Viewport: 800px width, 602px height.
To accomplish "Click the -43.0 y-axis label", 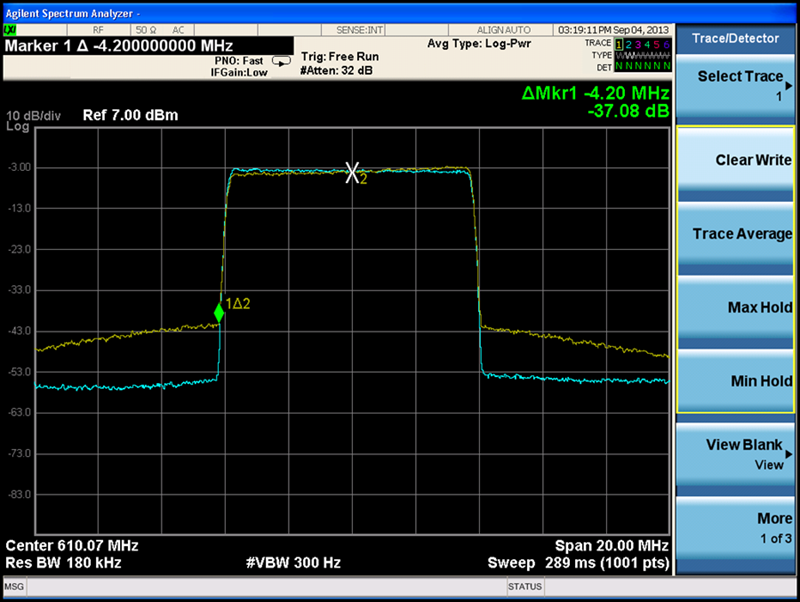I will (x=19, y=331).
